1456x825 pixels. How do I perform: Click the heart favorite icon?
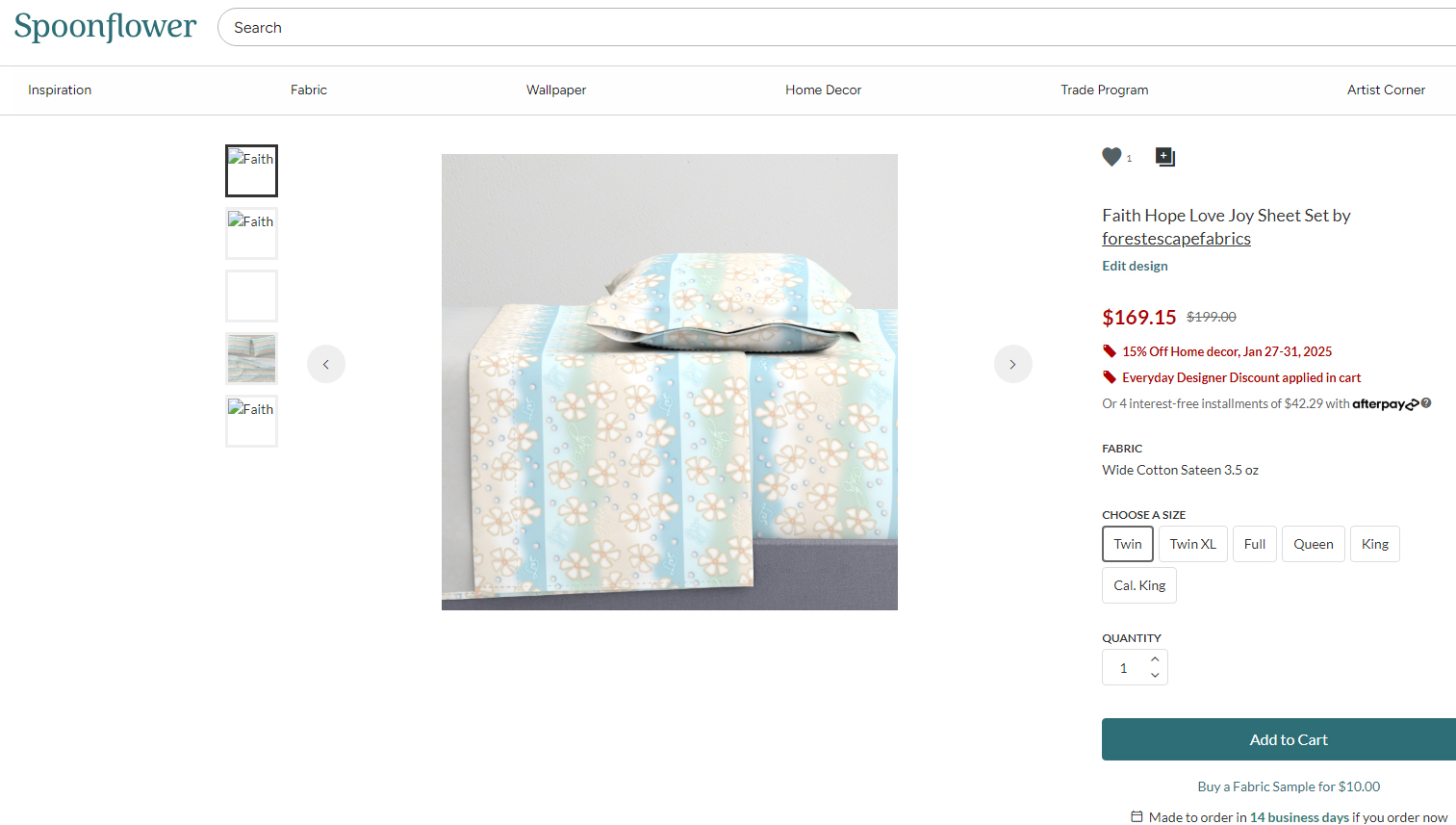tap(1112, 156)
